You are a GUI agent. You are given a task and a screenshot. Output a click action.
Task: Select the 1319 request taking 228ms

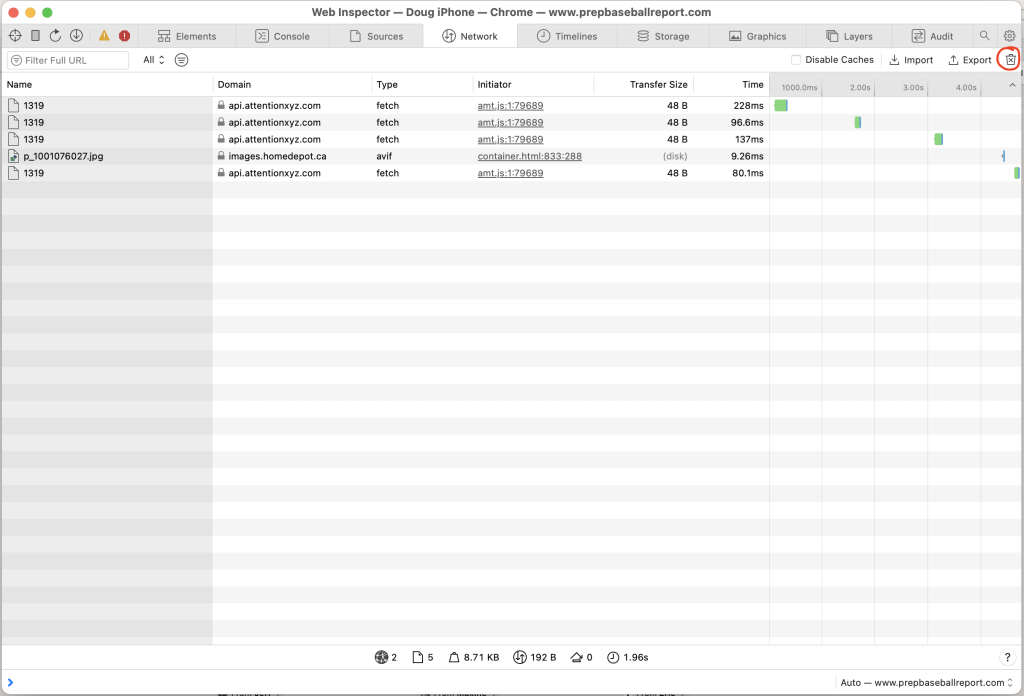[x=512, y=105]
